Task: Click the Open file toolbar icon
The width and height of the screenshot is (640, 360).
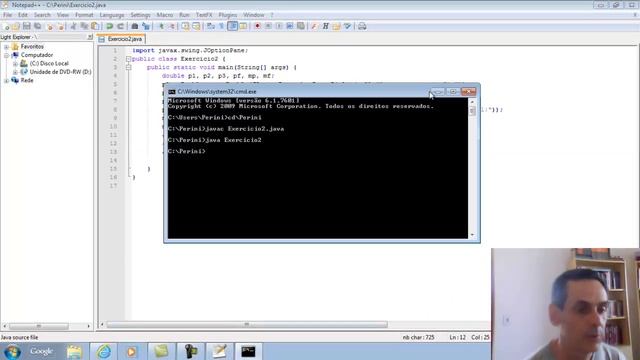Action: point(16,27)
